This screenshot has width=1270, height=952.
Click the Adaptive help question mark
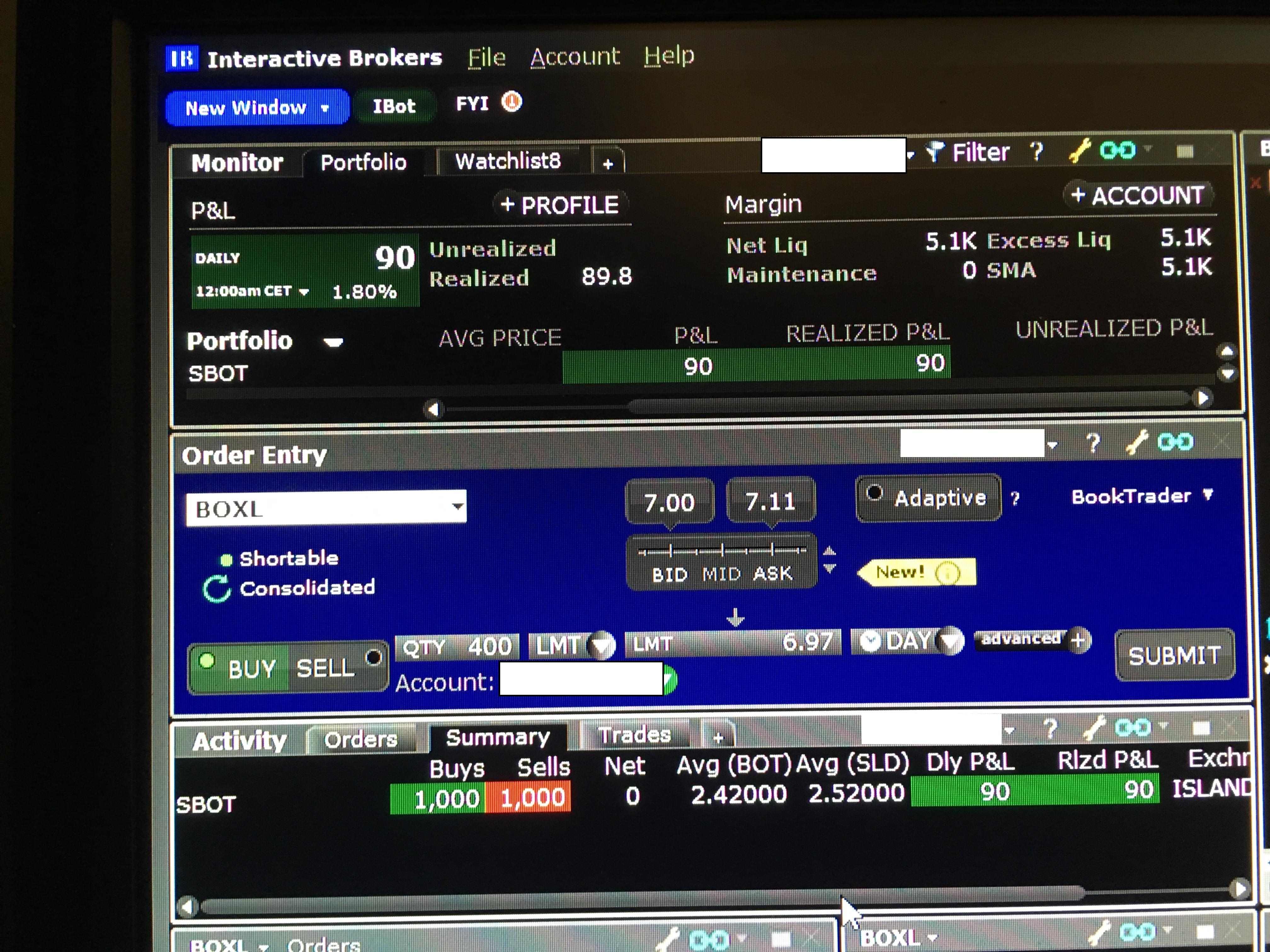pos(1015,498)
